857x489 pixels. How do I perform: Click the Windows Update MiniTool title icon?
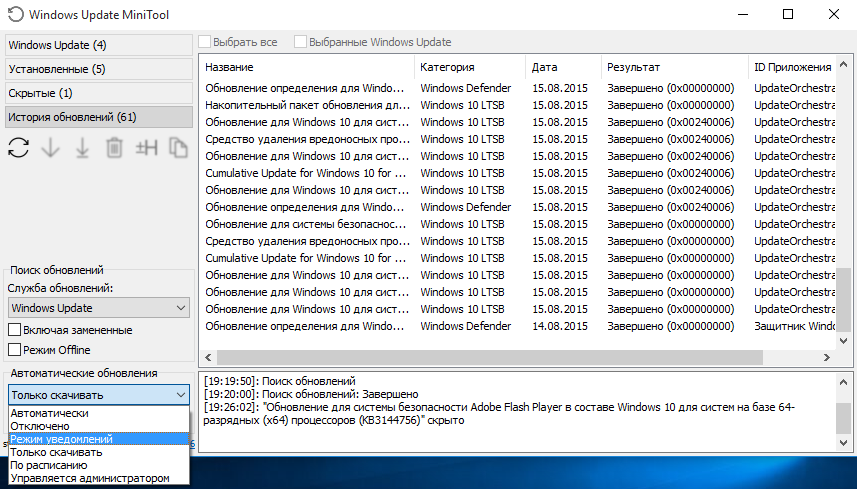pyautogui.click(x=15, y=15)
